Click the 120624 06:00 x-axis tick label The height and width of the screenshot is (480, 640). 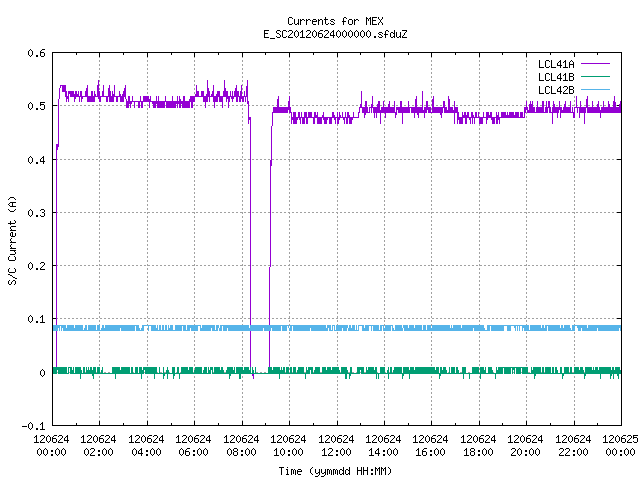(193, 445)
